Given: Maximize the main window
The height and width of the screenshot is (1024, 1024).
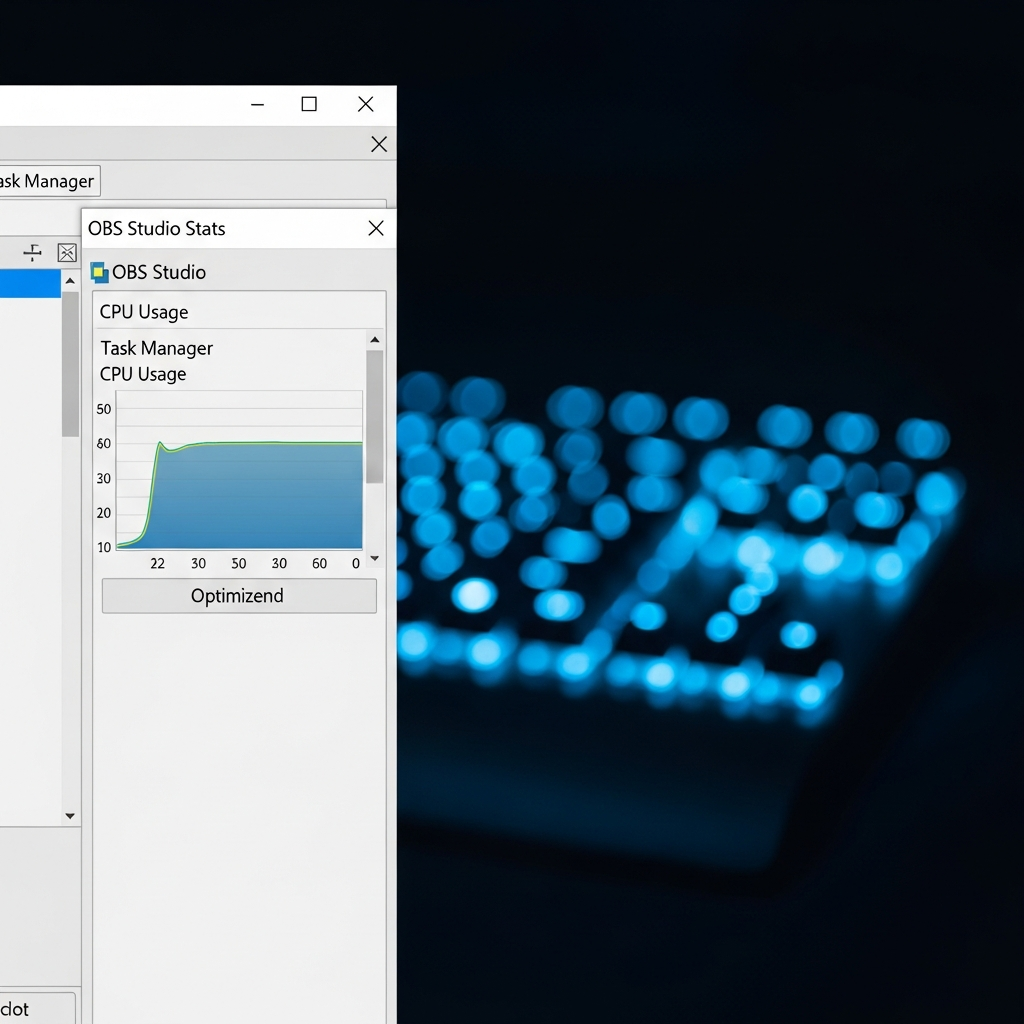Looking at the screenshot, I should point(309,104).
